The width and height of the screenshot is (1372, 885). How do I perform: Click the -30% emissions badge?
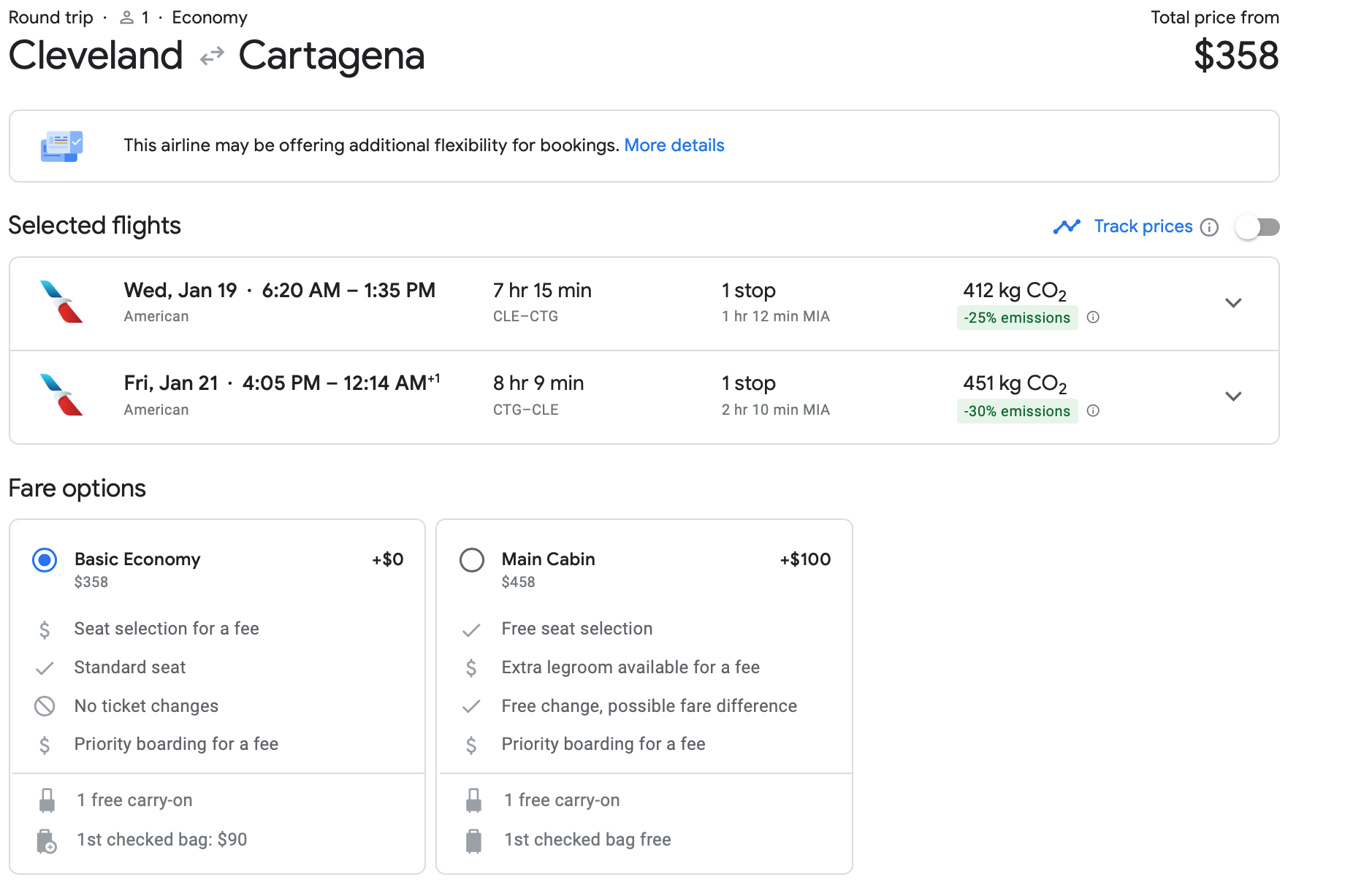click(x=1016, y=411)
